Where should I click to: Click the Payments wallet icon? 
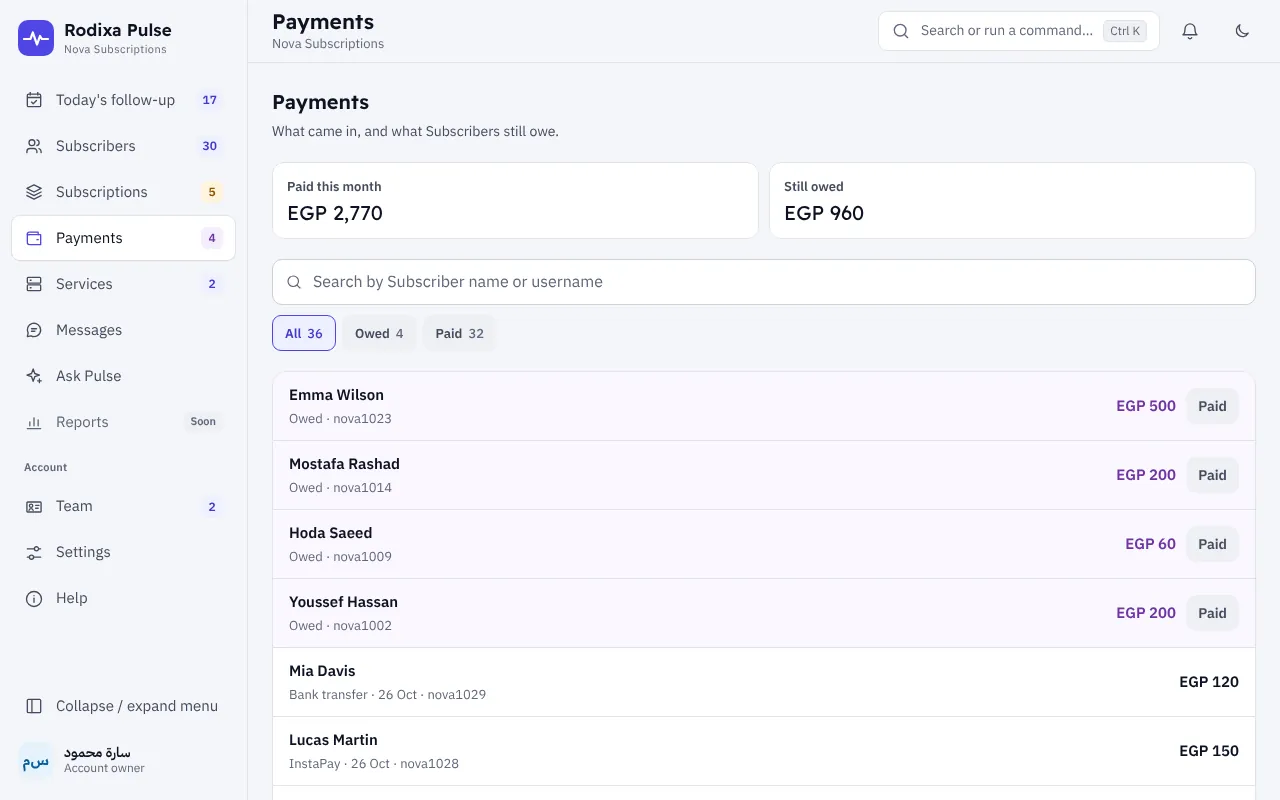(x=34, y=238)
